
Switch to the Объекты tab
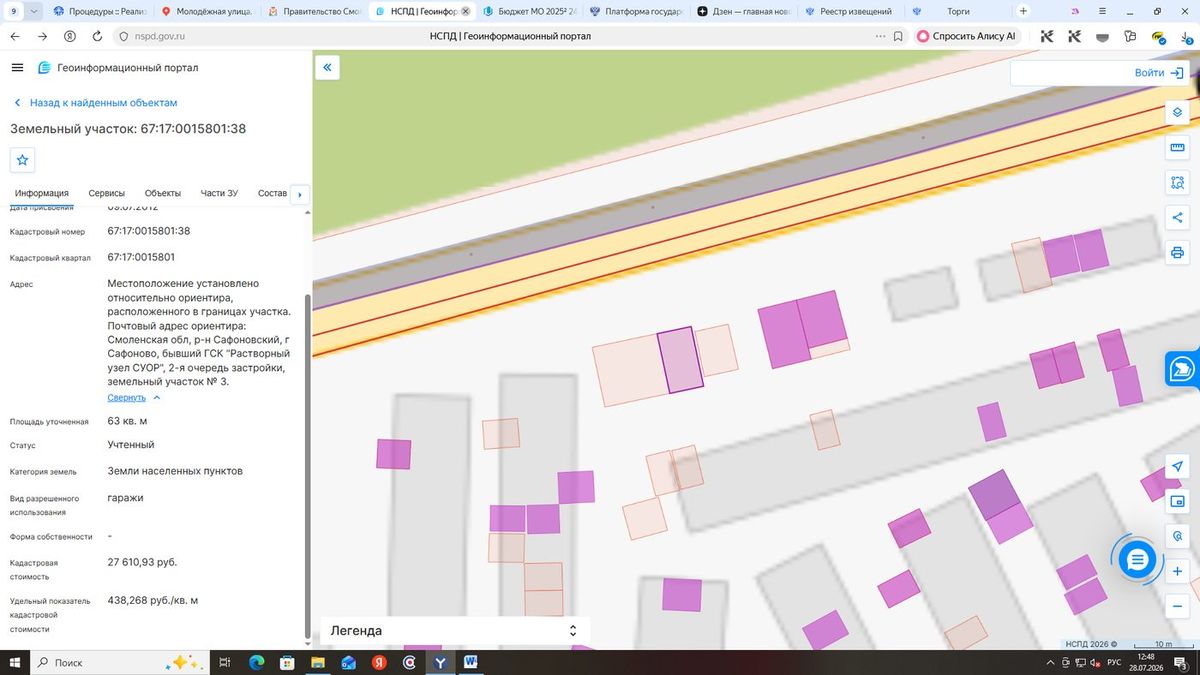pyautogui.click(x=163, y=193)
